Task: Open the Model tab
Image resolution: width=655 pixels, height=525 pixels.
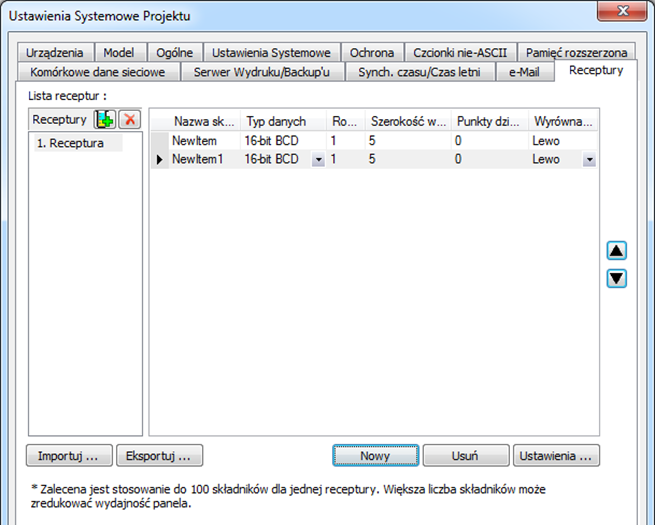Action: click(x=119, y=53)
